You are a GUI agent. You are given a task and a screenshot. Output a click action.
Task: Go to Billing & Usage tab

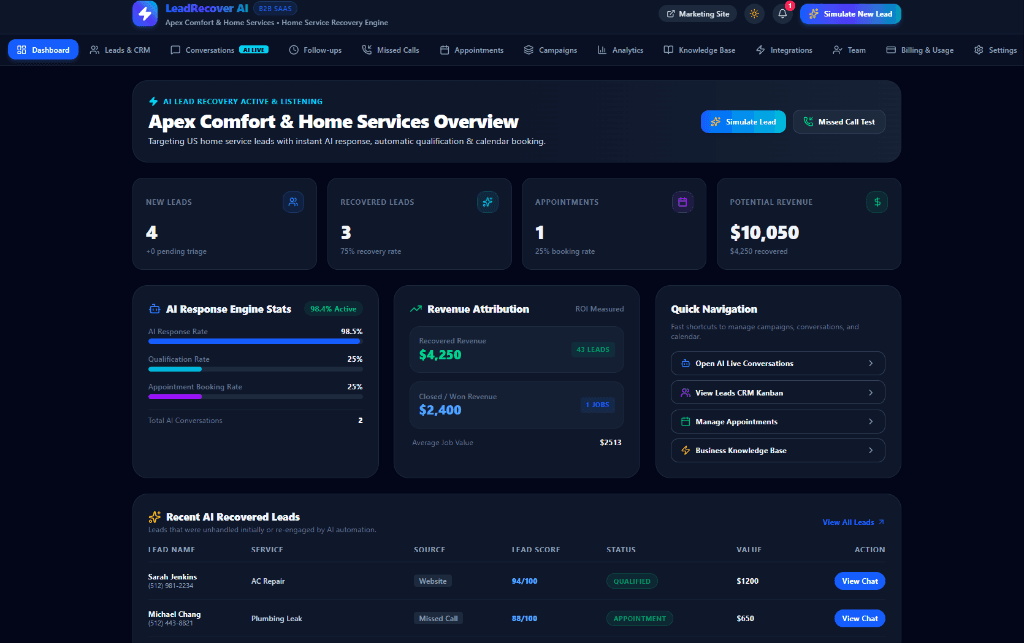click(920, 50)
